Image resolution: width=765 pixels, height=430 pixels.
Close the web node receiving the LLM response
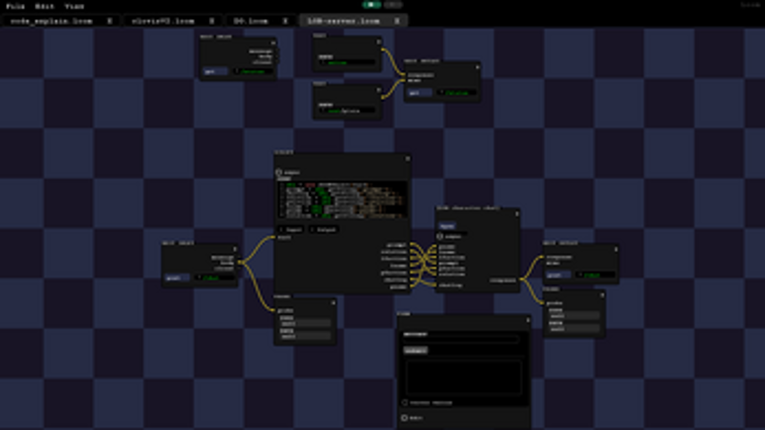pyautogui.click(x=615, y=249)
